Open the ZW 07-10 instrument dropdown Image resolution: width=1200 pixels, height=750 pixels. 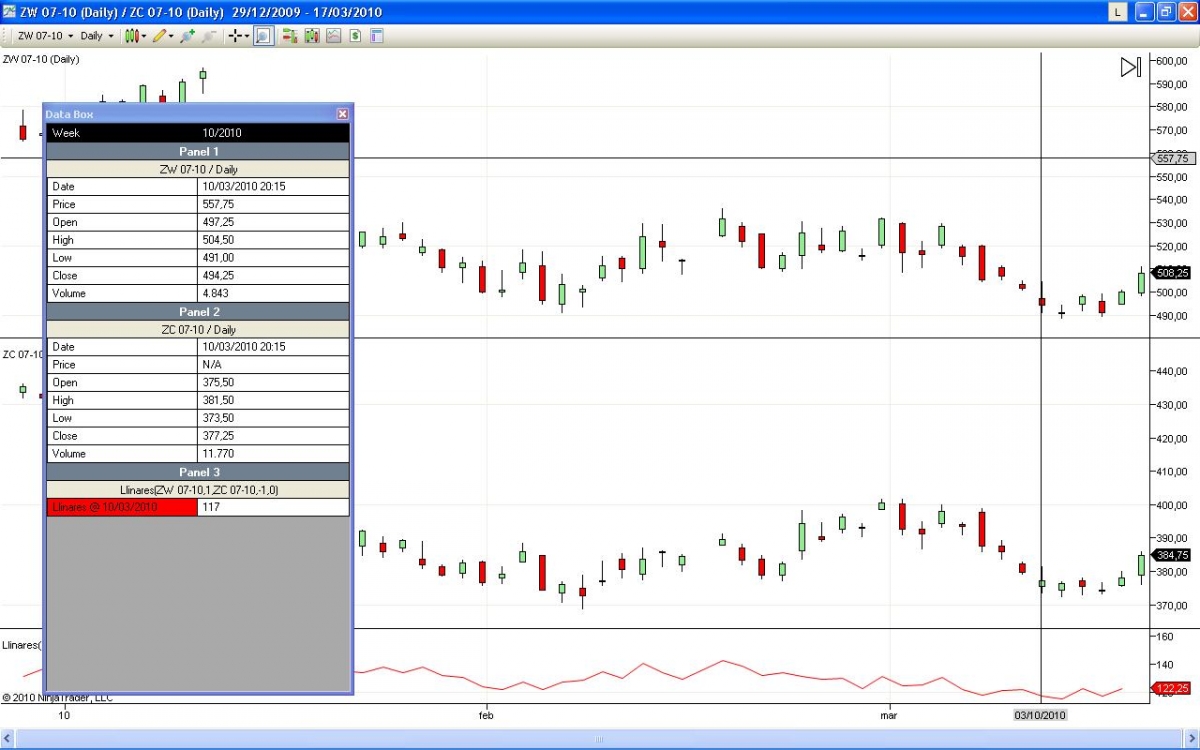46,36
